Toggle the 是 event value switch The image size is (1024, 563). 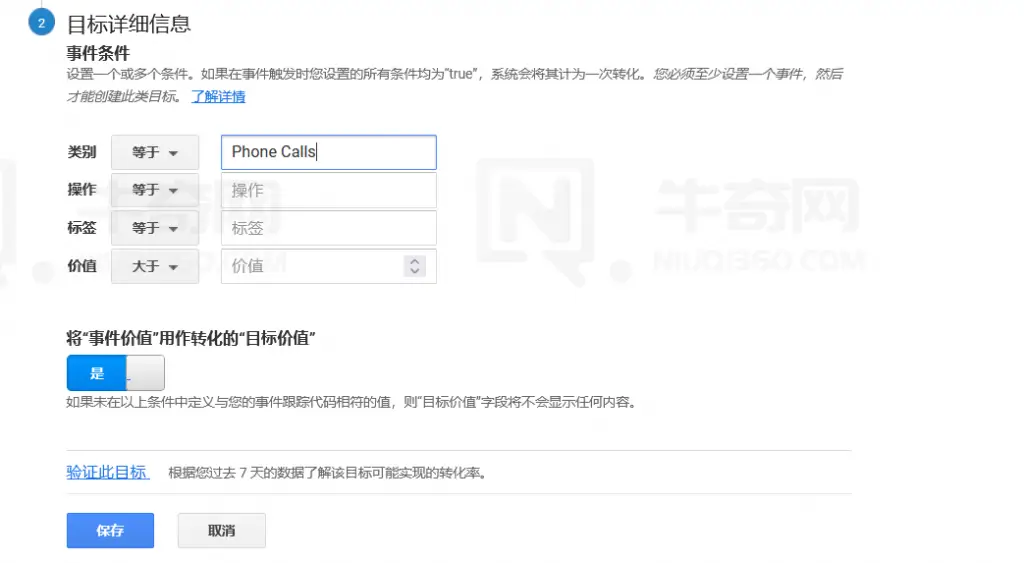(116, 373)
